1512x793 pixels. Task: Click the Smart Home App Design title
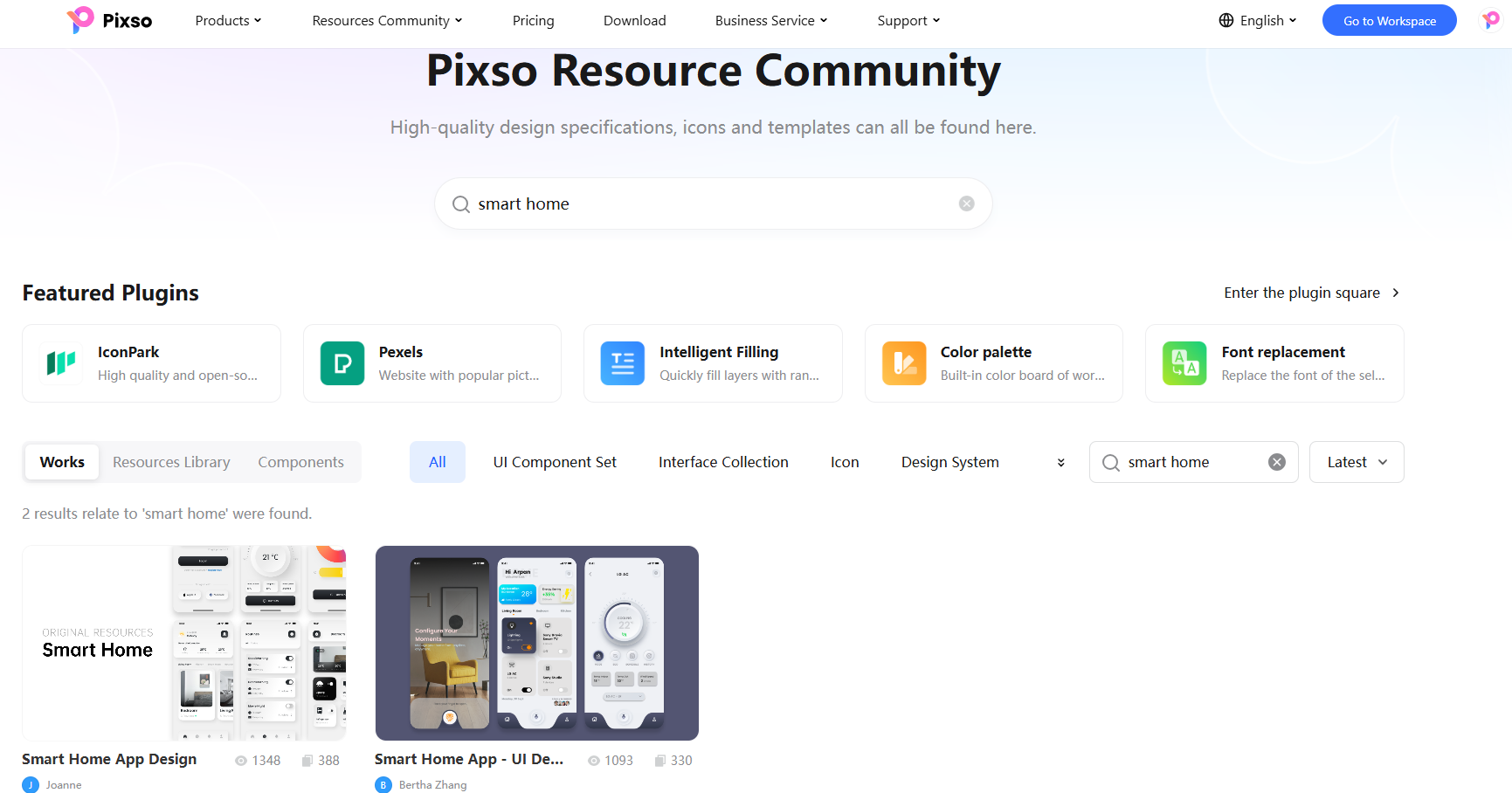point(109,759)
